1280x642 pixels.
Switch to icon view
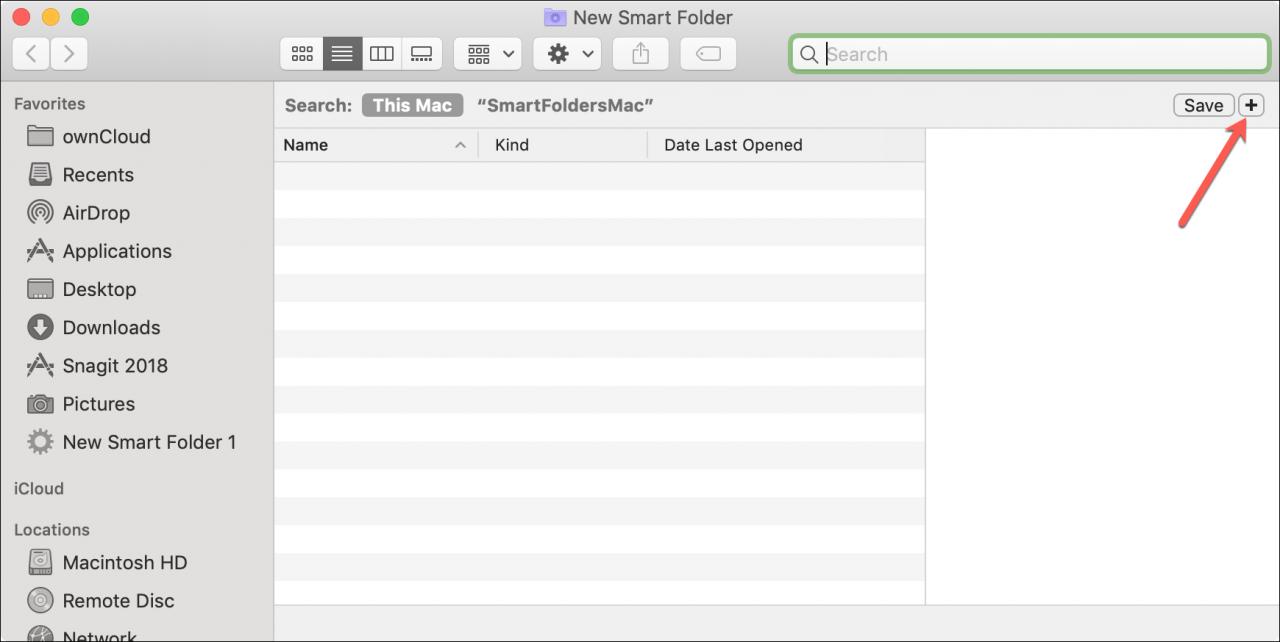point(302,54)
